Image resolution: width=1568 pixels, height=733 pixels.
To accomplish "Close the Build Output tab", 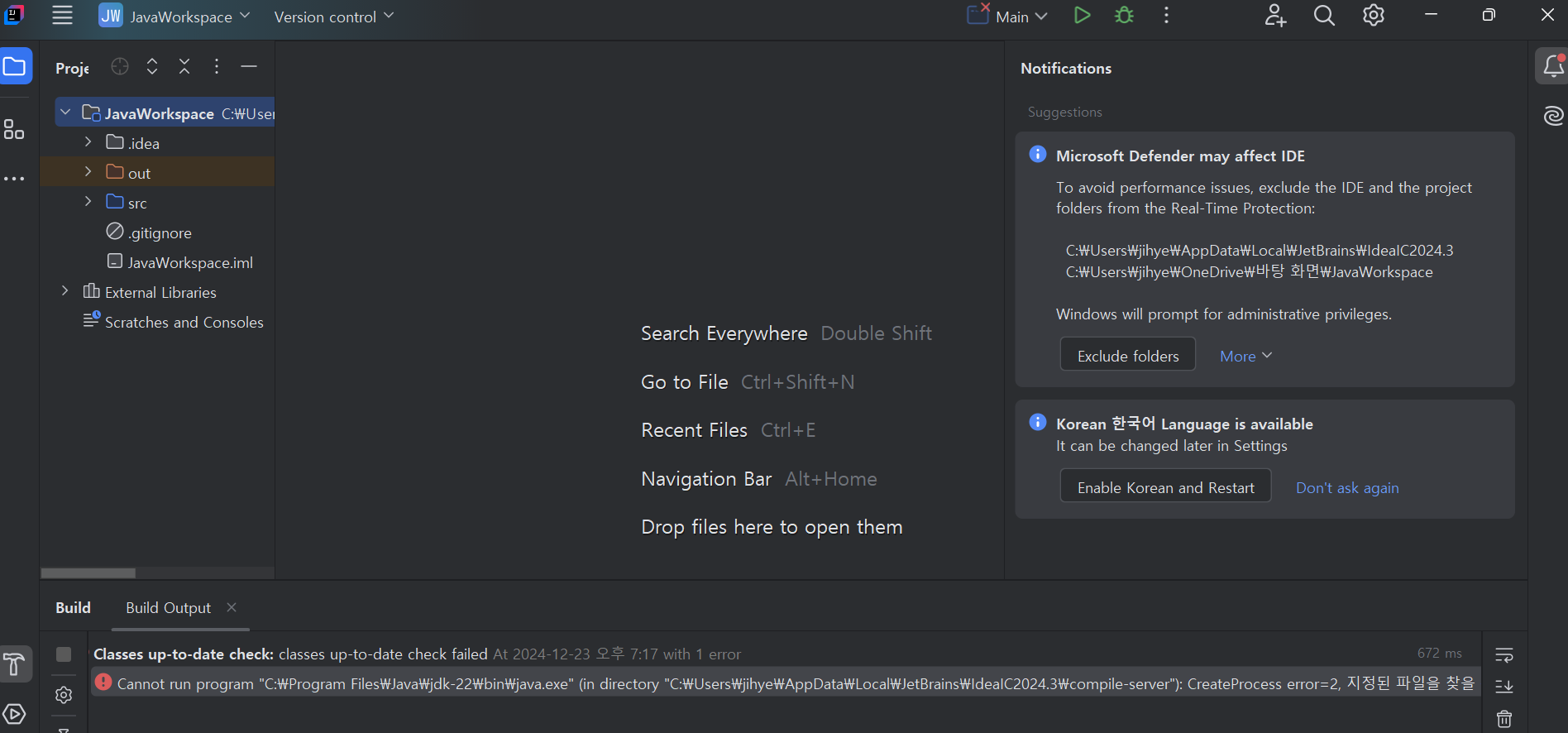I will click(232, 607).
